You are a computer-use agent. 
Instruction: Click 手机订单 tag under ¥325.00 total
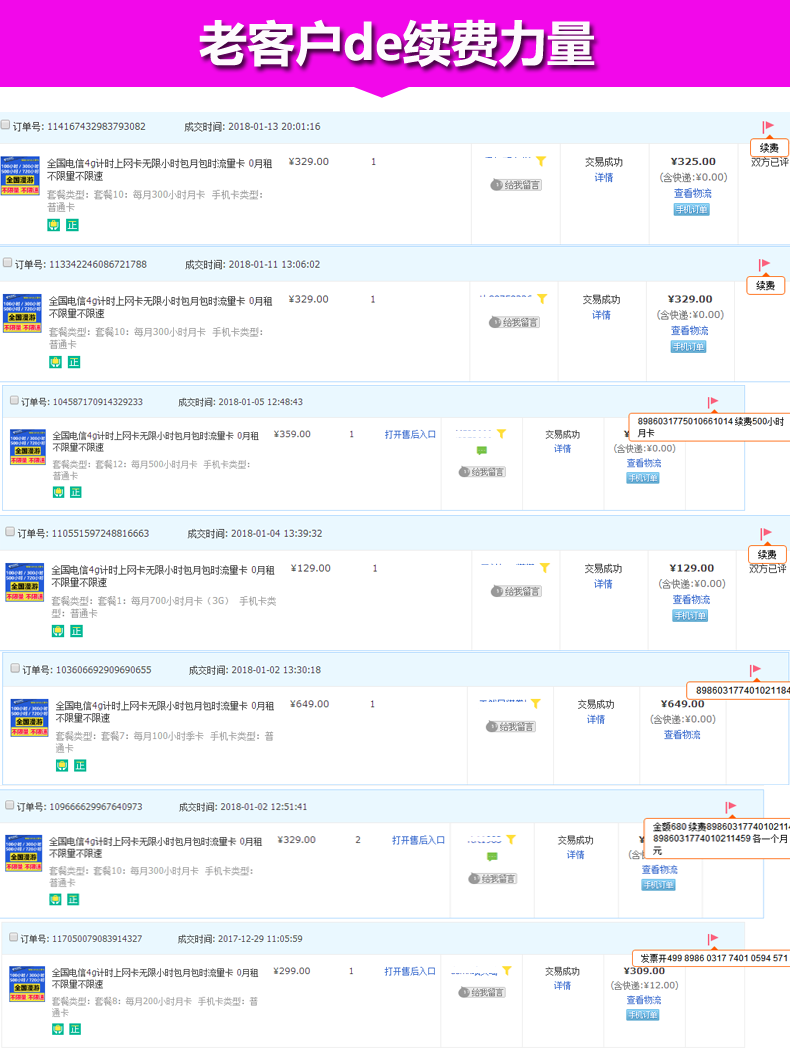(692, 210)
